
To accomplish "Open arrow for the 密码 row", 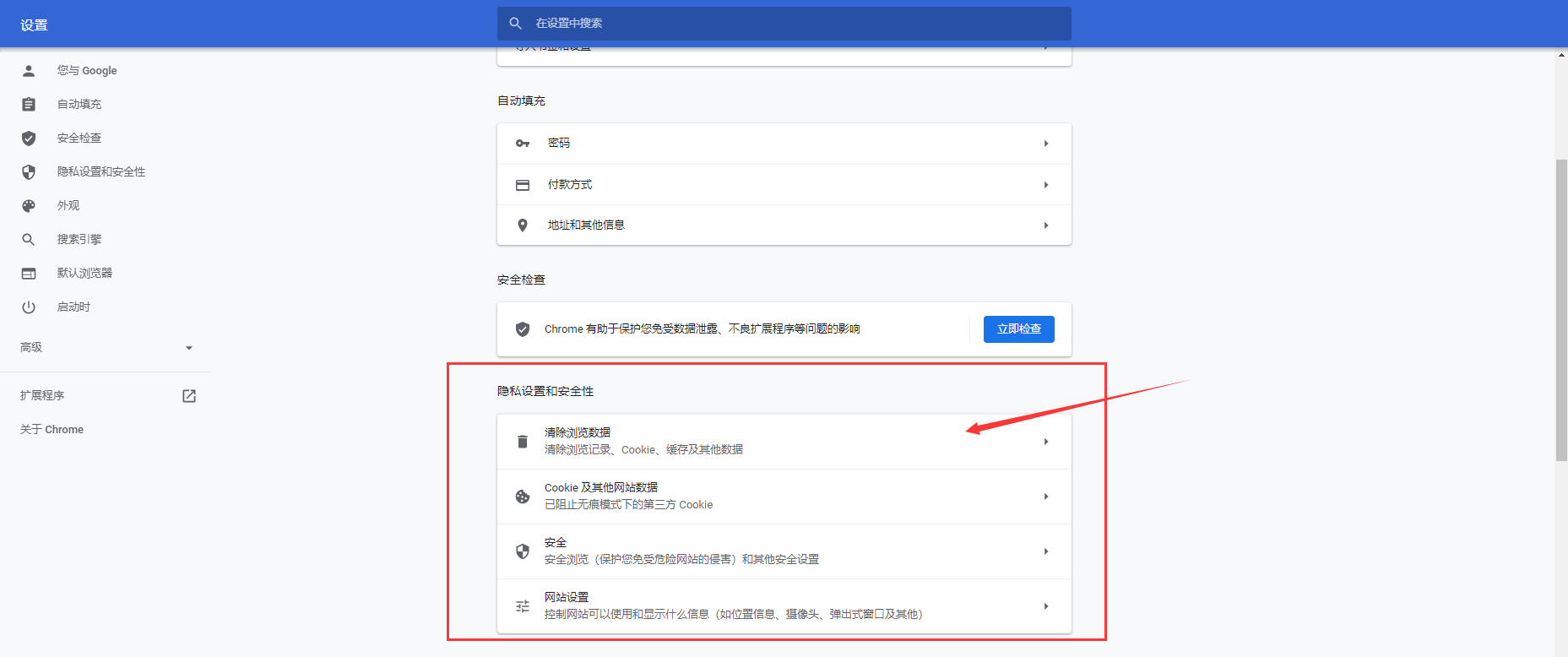I will click(1046, 144).
